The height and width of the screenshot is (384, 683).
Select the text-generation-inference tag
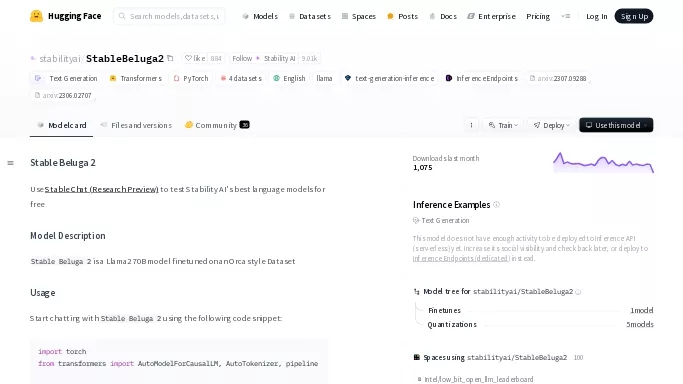pyautogui.click(x=389, y=78)
